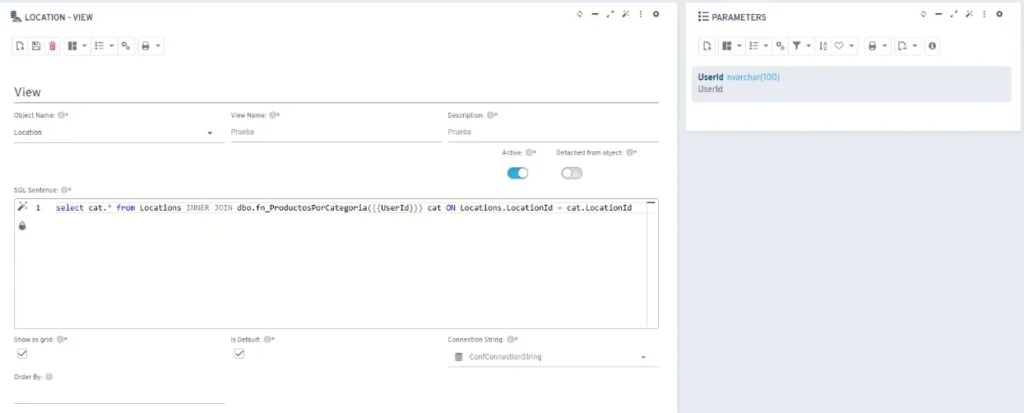The image size is (1024, 413).
Task: Click printer icon in Parameters toolbar
Action: [x=872, y=46]
